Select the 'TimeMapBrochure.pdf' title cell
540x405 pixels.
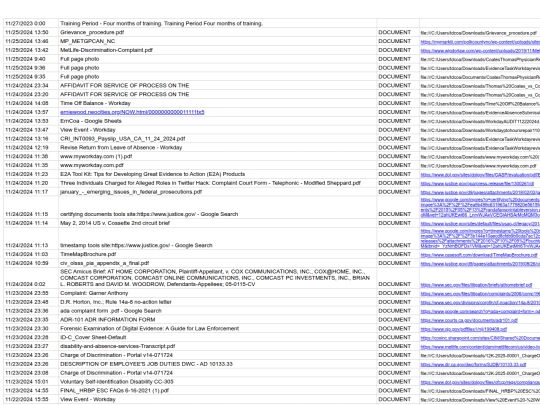coord(217,255)
